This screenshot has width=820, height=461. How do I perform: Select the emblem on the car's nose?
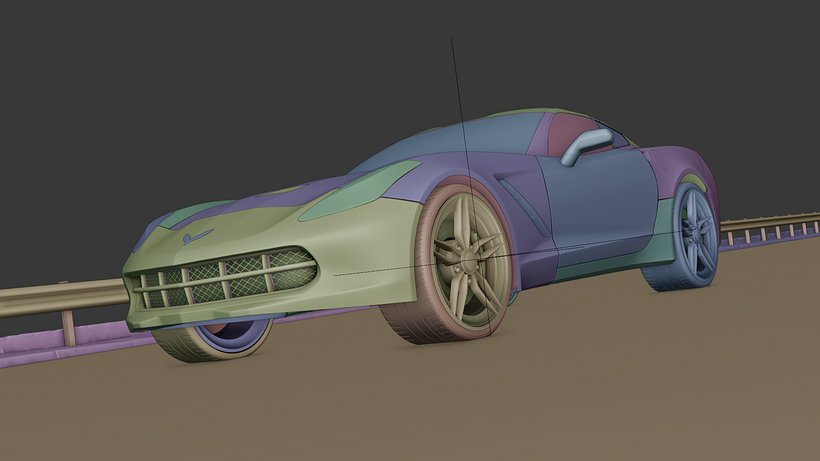click(197, 236)
